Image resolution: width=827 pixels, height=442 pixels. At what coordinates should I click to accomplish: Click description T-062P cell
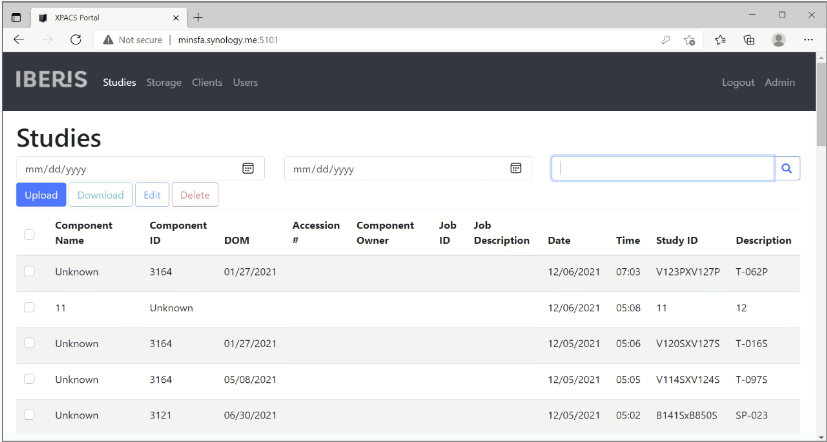(752, 272)
